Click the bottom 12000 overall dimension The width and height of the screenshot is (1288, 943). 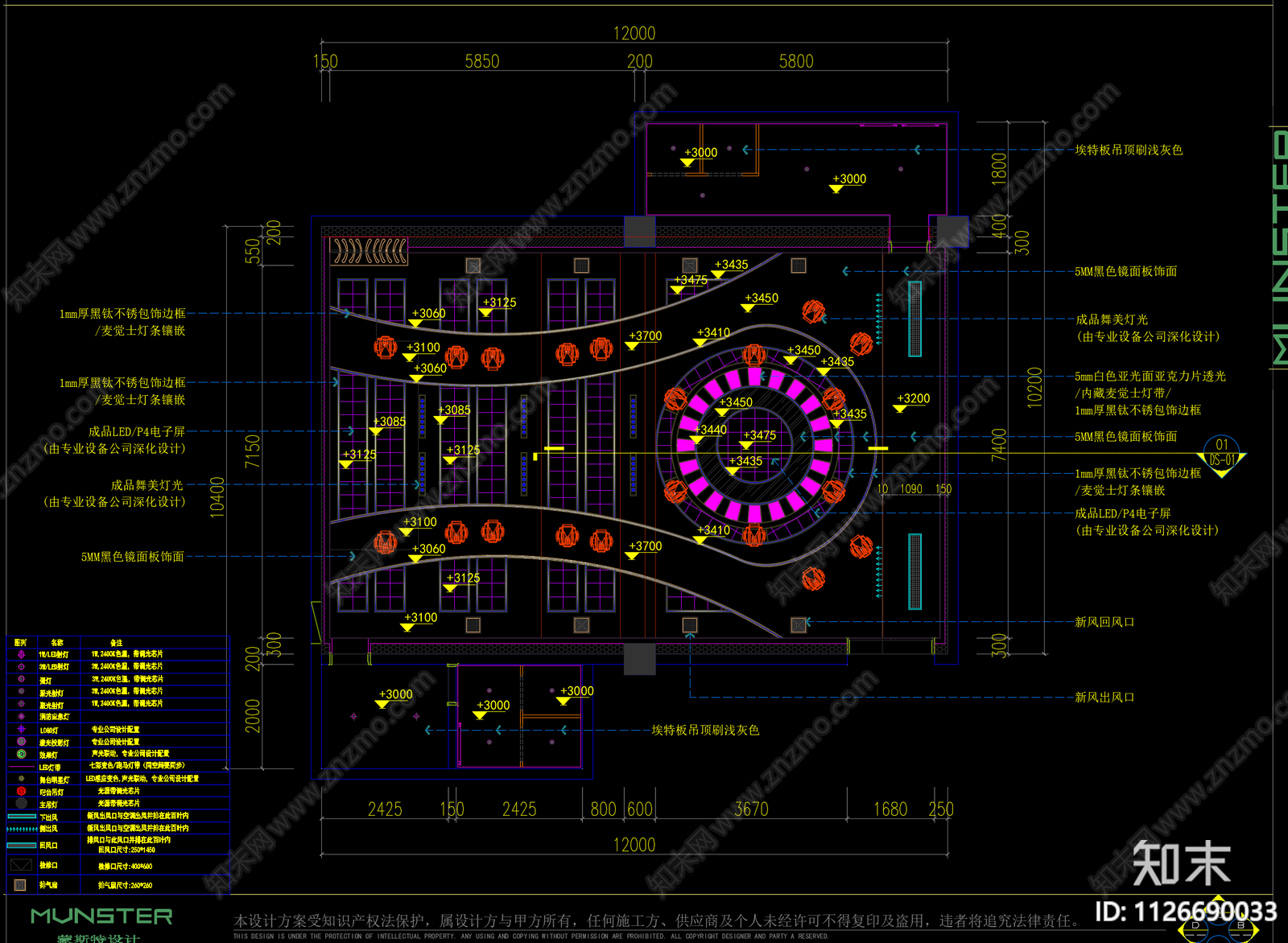634,845
